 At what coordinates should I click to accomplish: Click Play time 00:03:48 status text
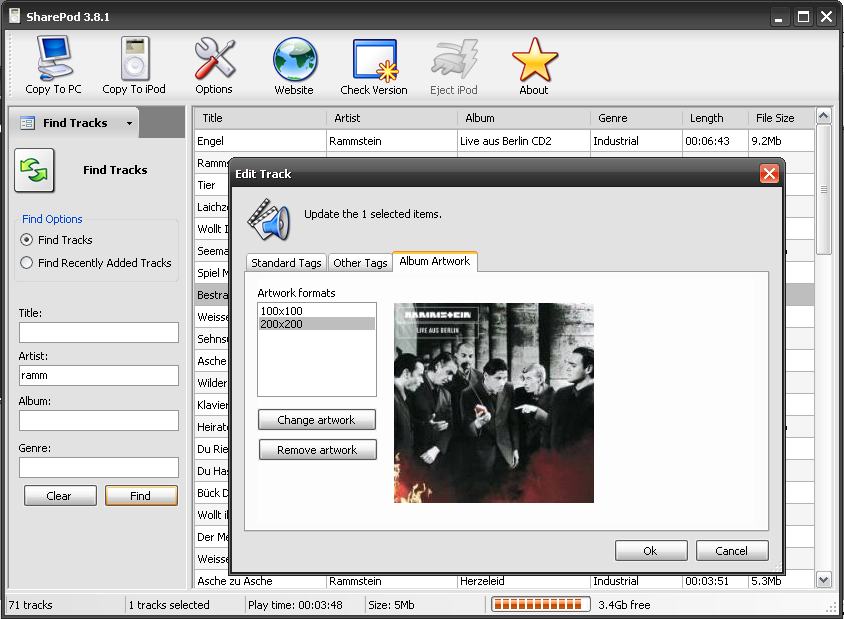295,605
